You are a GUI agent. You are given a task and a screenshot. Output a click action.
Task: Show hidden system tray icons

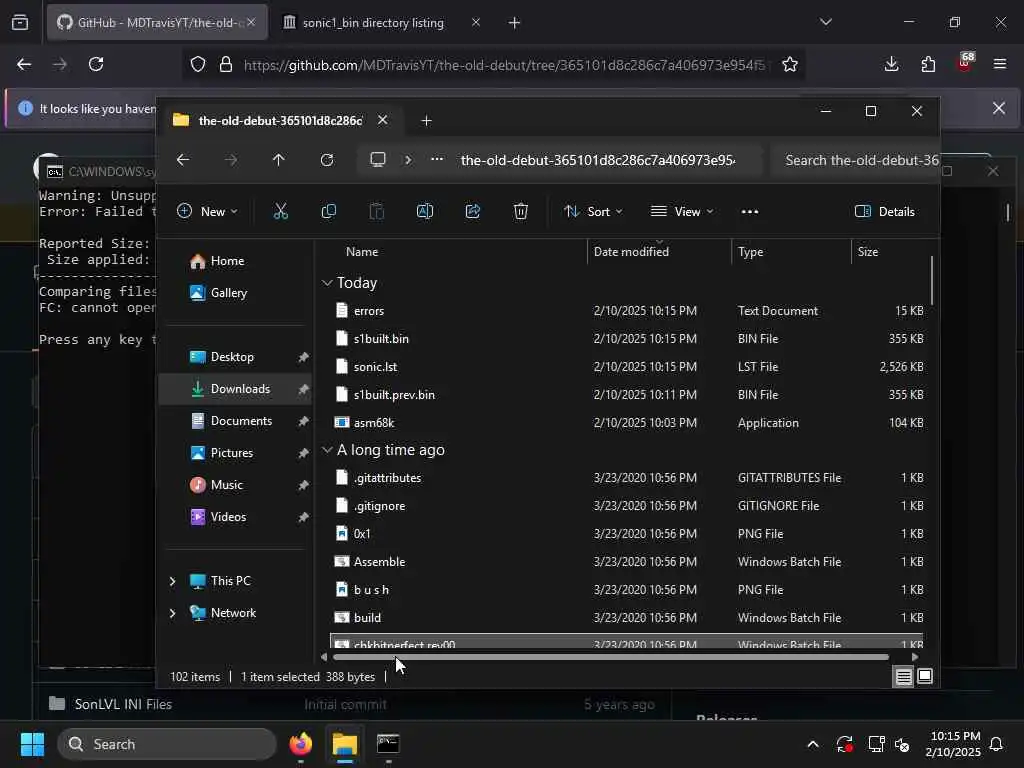coord(812,744)
